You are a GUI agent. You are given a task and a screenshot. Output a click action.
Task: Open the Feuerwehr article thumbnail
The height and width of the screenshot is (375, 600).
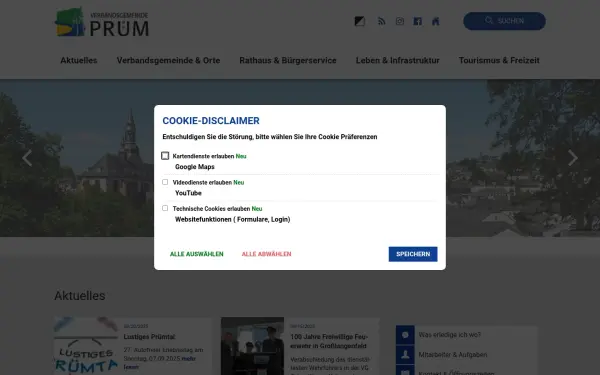tap(253, 346)
